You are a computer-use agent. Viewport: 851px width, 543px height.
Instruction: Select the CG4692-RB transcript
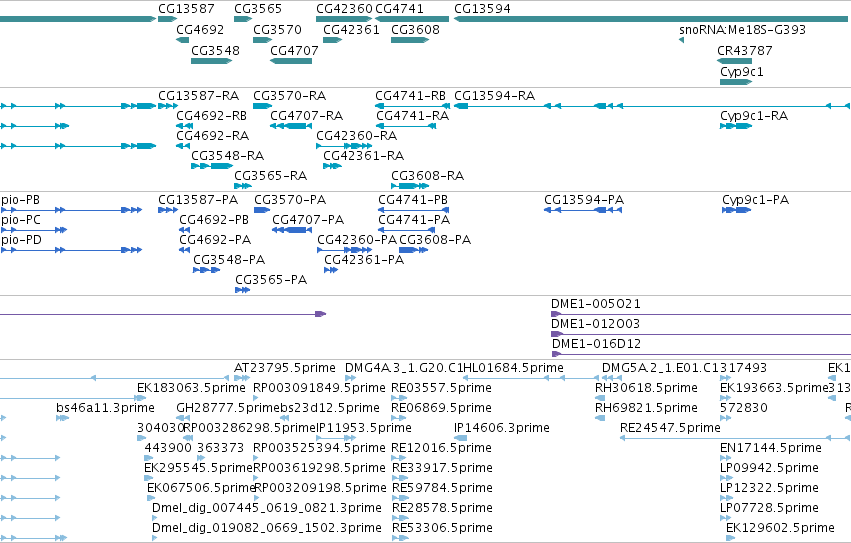tap(185, 126)
